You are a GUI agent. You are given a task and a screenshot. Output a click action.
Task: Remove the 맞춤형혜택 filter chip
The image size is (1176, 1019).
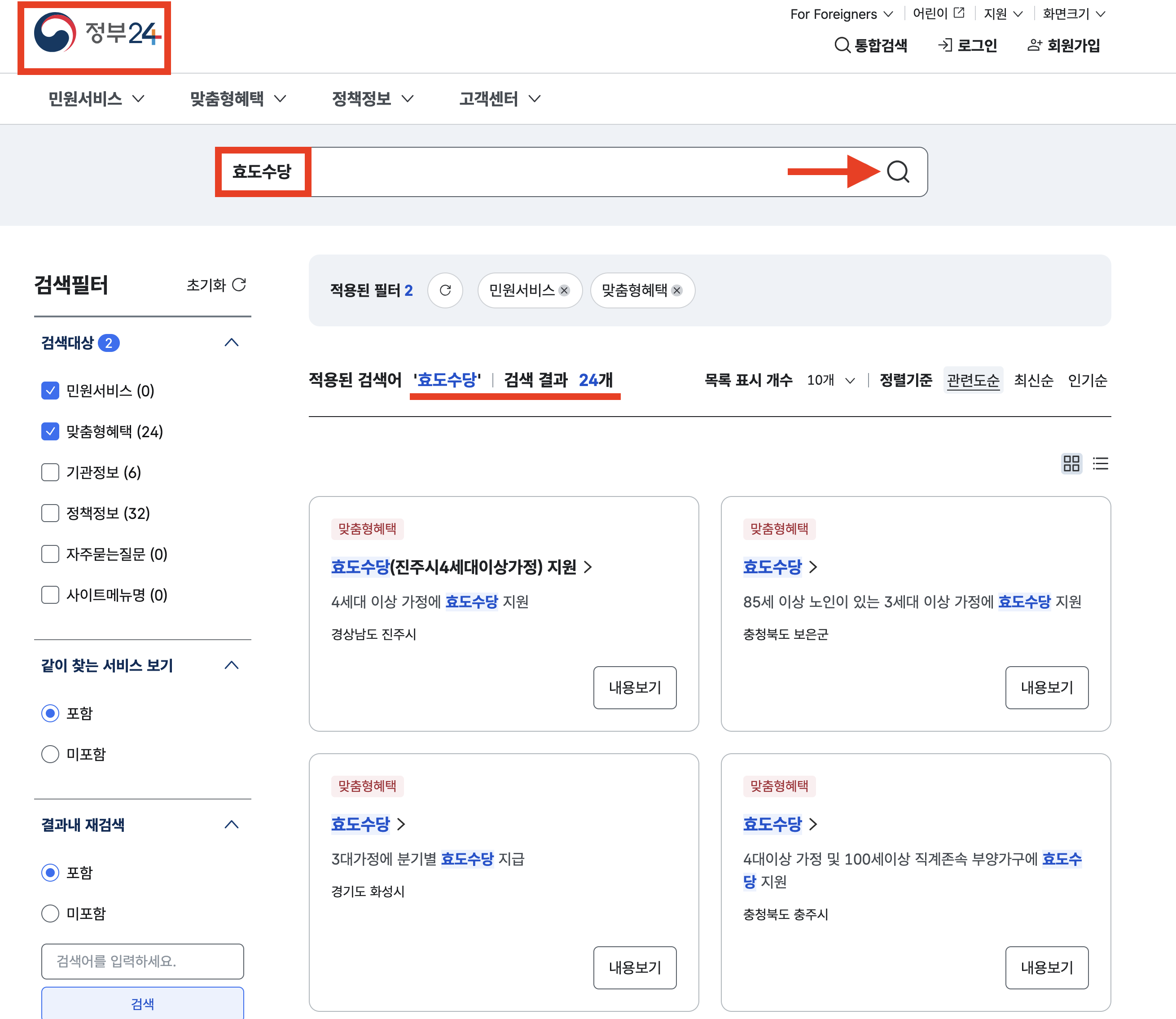point(677,290)
